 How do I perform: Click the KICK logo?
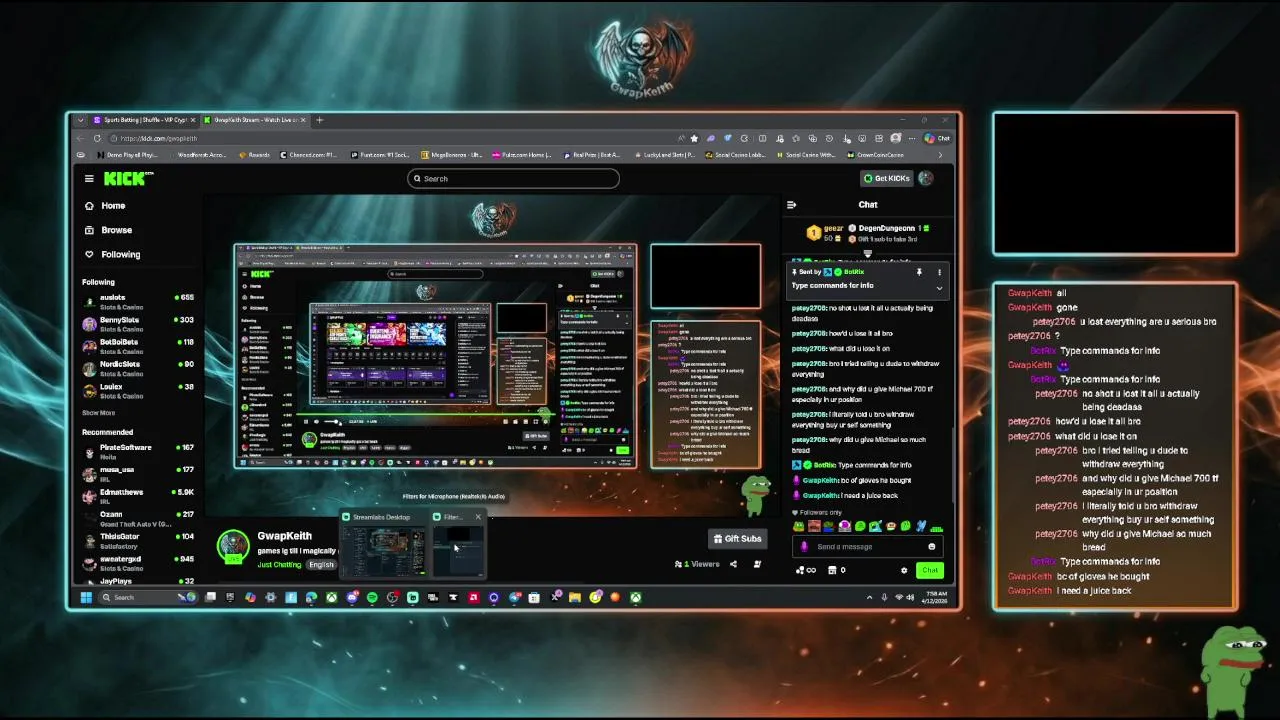coord(129,178)
